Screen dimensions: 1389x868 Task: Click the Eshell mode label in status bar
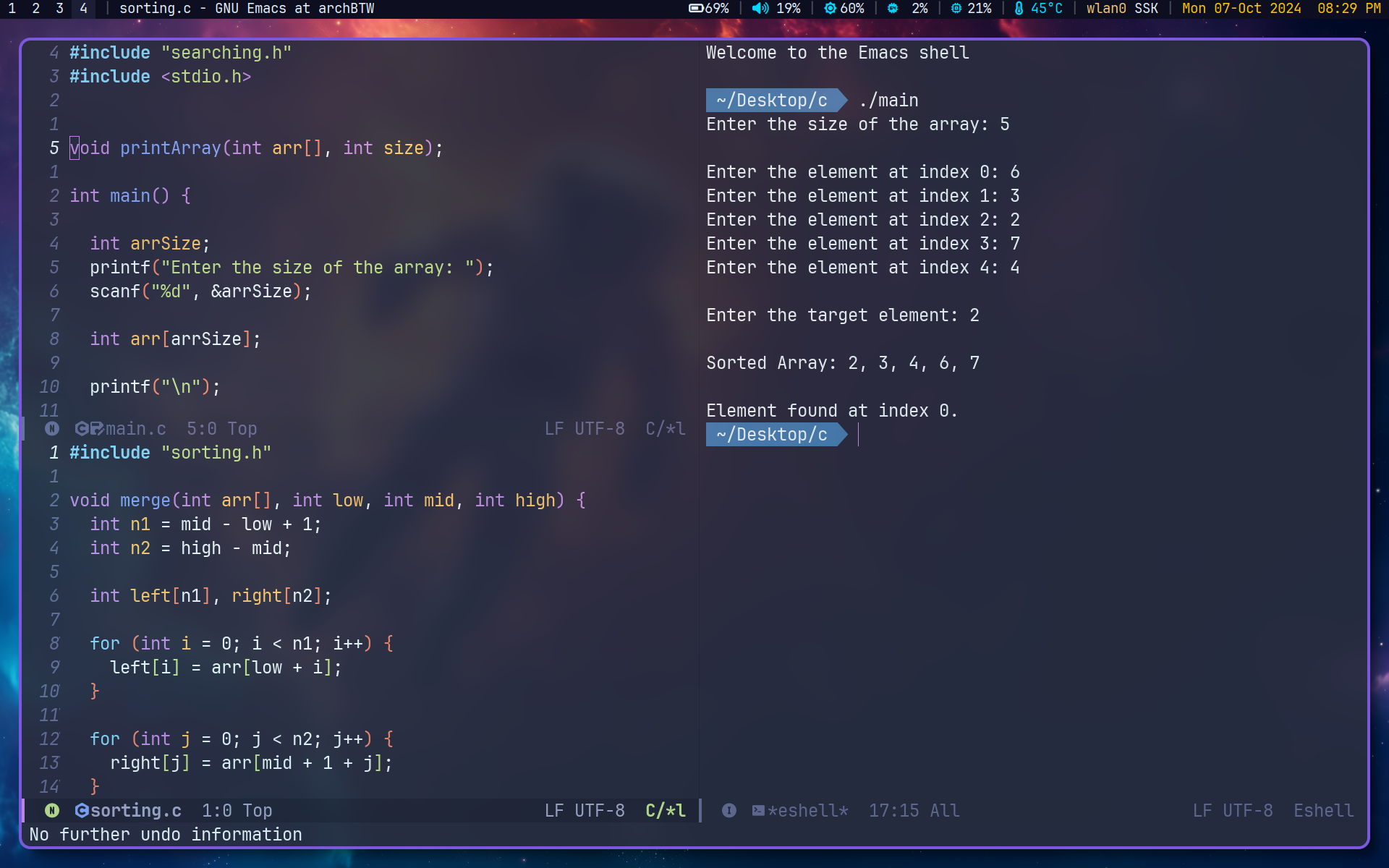click(1322, 810)
